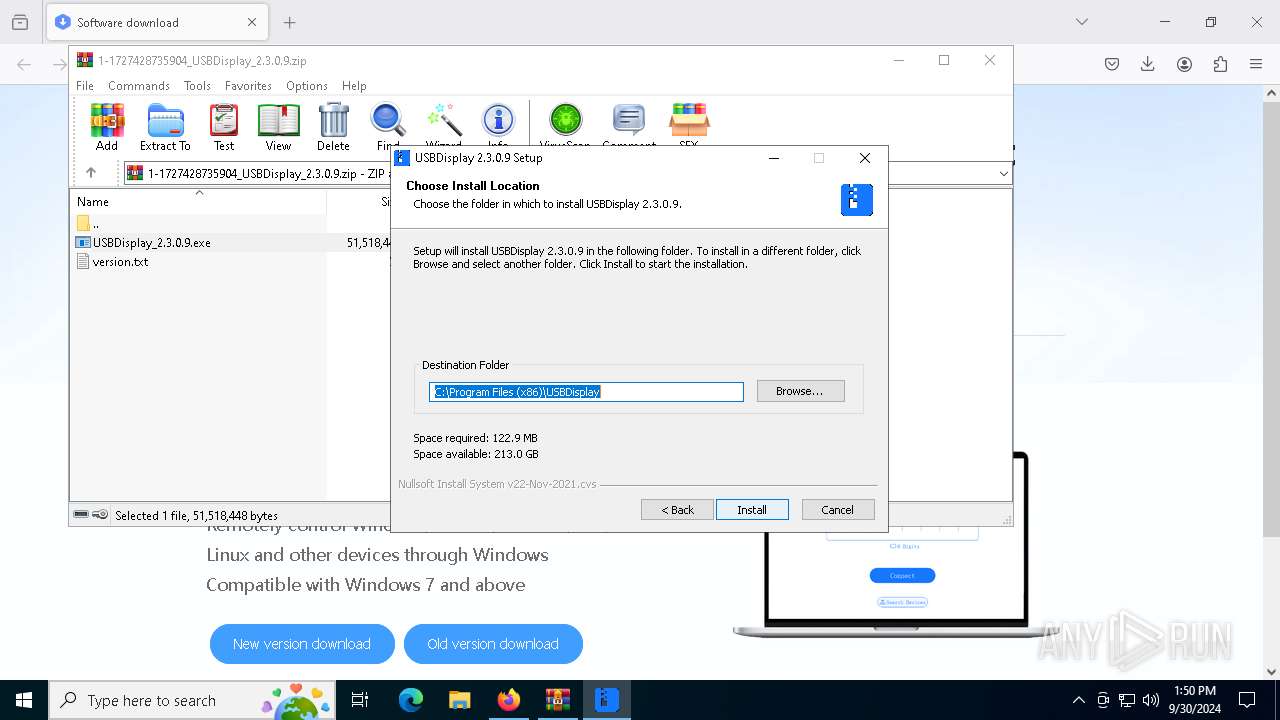Open the Firefox list all tabs chevron
The height and width of the screenshot is (720, 1280).
coord(1081,22)
